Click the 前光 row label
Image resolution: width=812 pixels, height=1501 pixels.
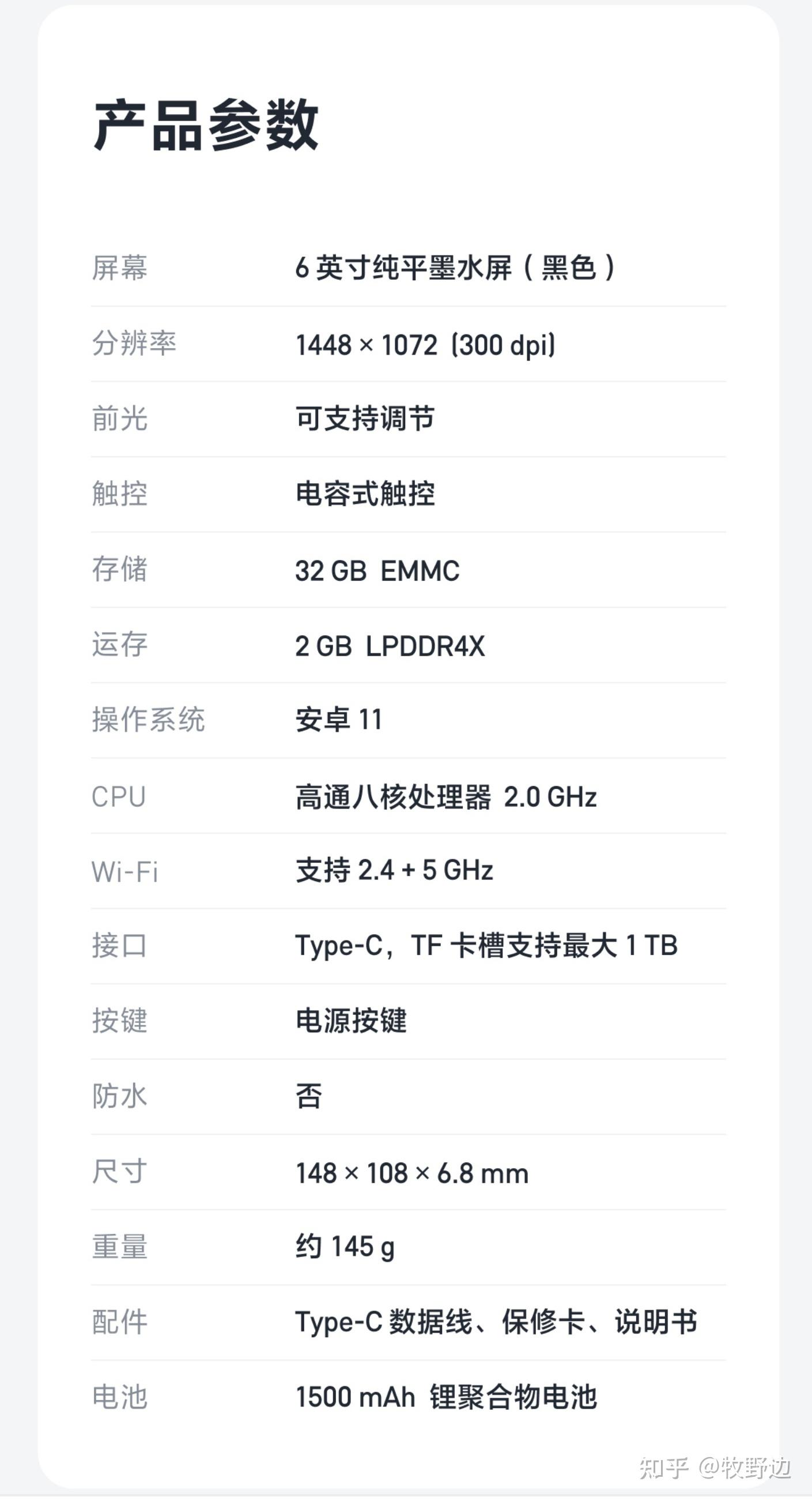pyautogui.click(x=119, y=419)
